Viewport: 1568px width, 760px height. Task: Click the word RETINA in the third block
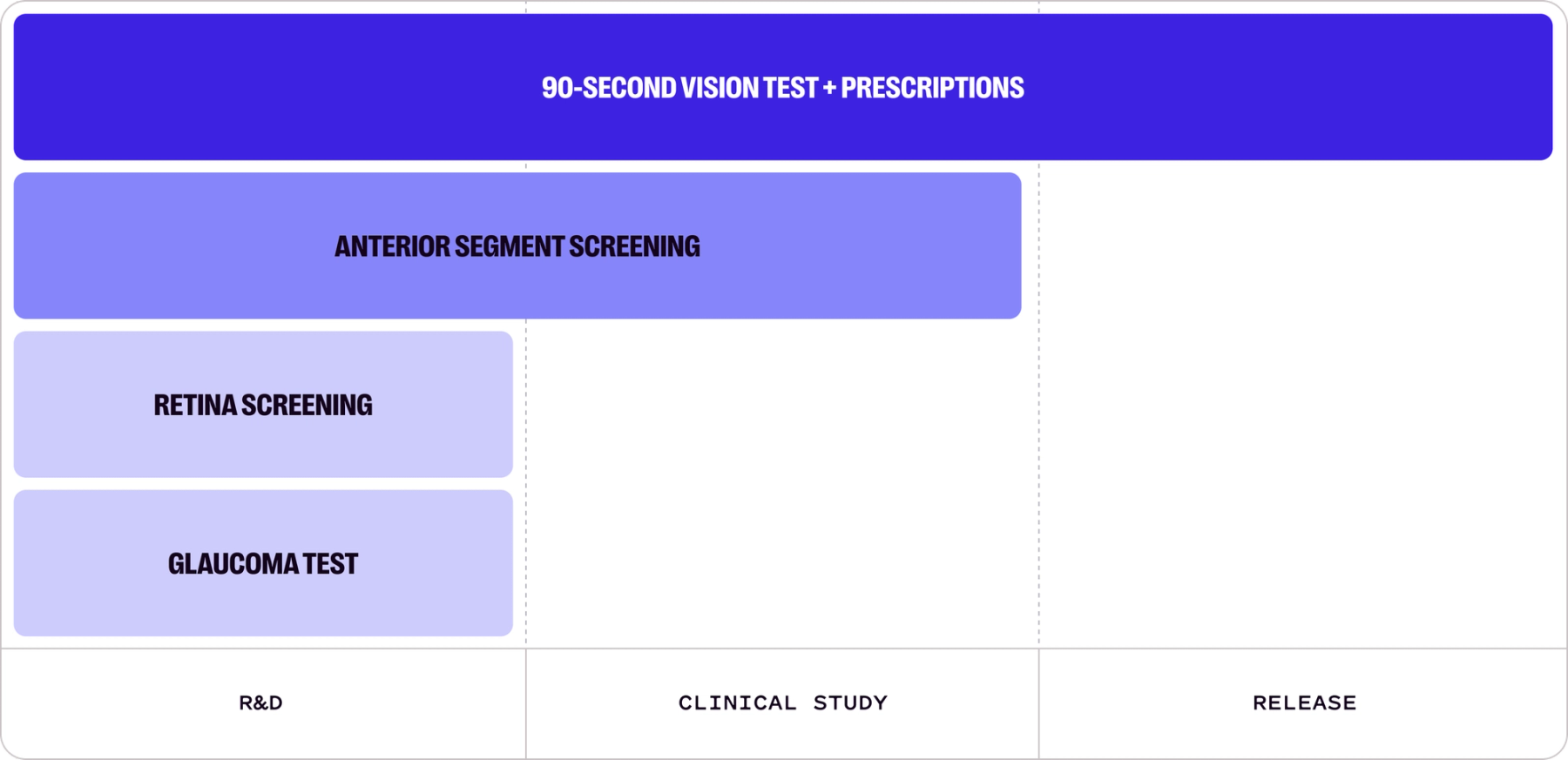click(x=194, y=405)
